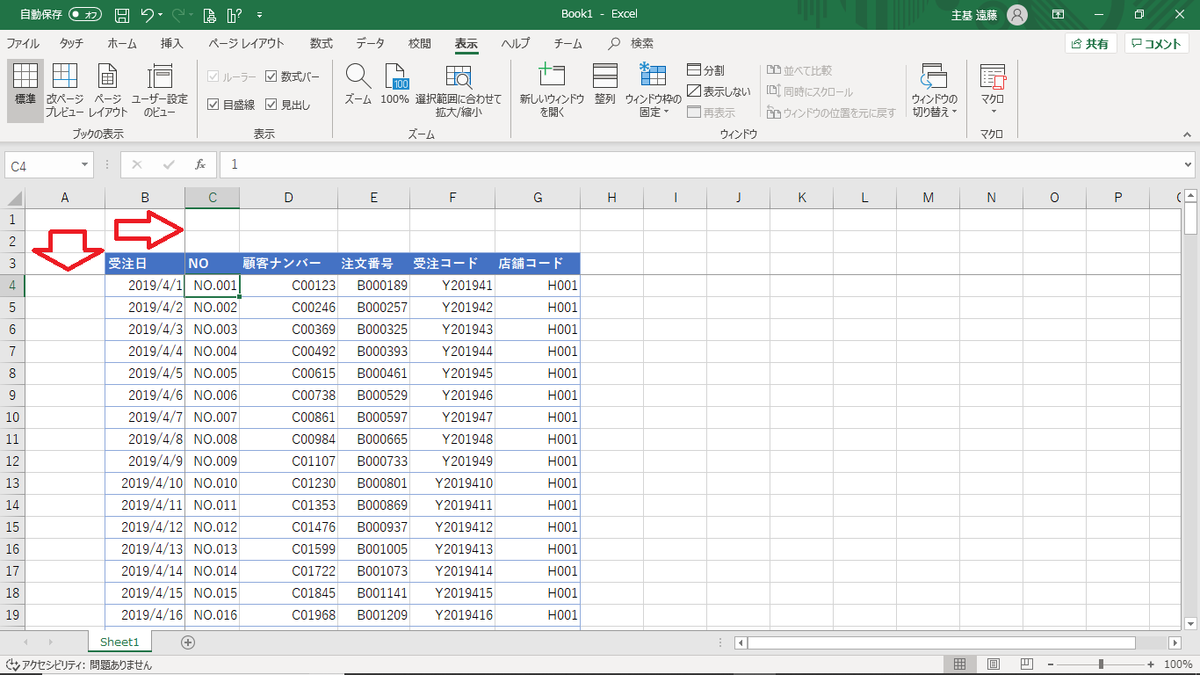This screenshot has width=1200, height=675.
Task: Open the ウィンドウの切り替え dropdown
Action: click(x=933, y=95)
